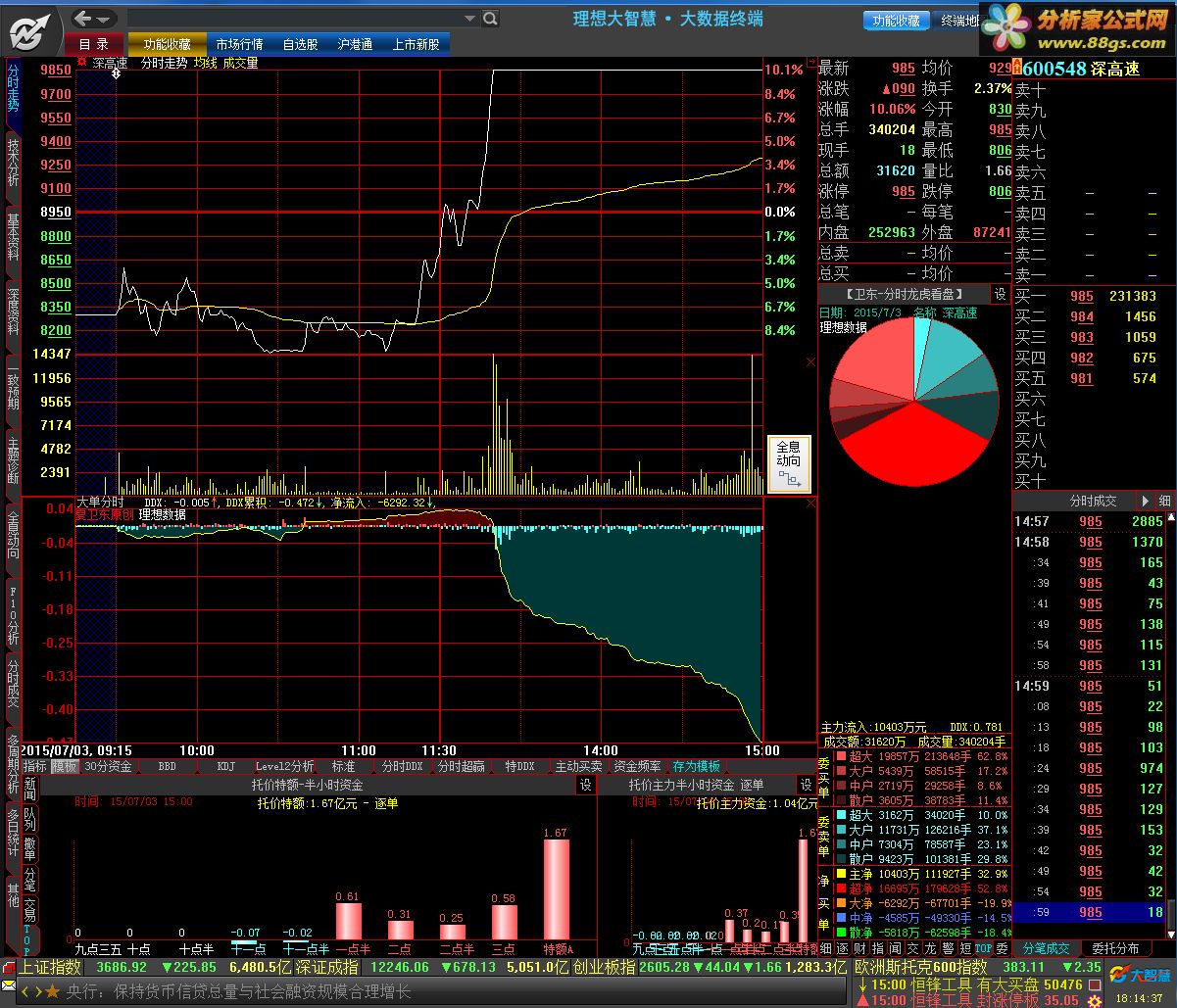1177x1008 pixels.
Task: Open the 目录 menu
Action: tap(94, 44)
